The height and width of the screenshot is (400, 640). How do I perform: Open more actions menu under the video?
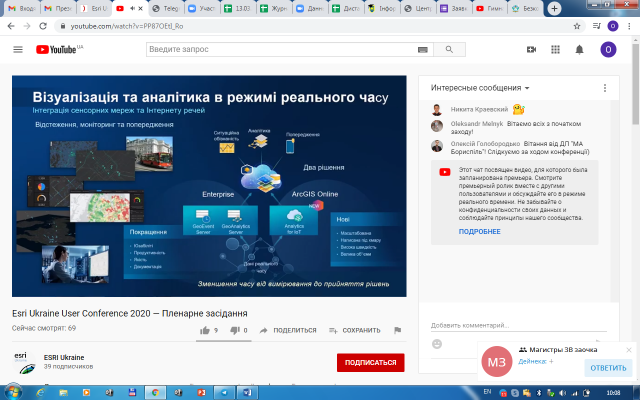(397, 330)
